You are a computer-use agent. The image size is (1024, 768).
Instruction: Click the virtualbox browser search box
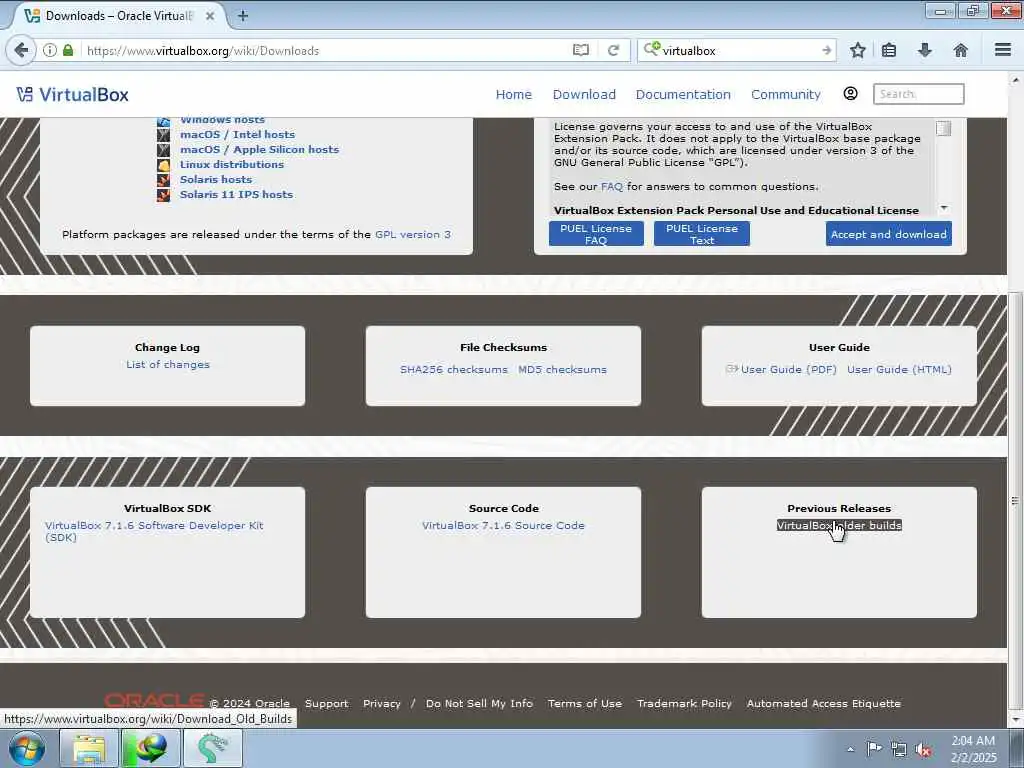pos(738,50)
